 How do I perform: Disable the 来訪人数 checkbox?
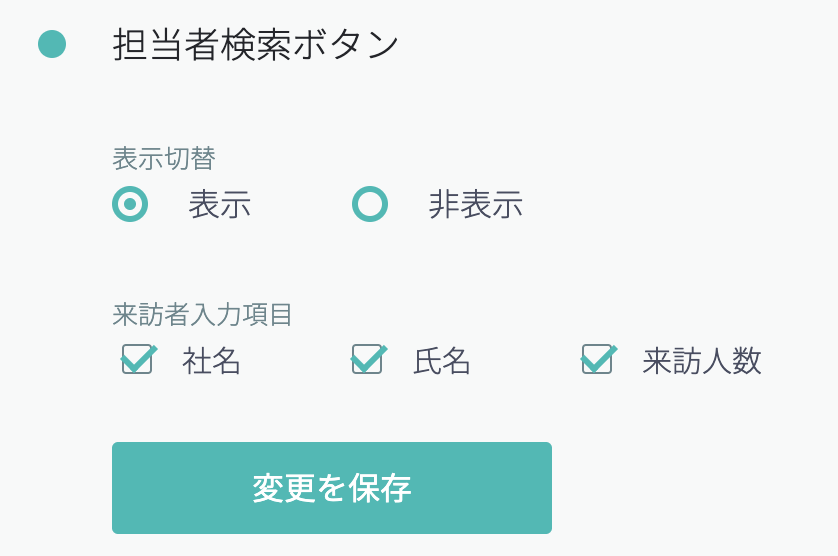point(597,359)
